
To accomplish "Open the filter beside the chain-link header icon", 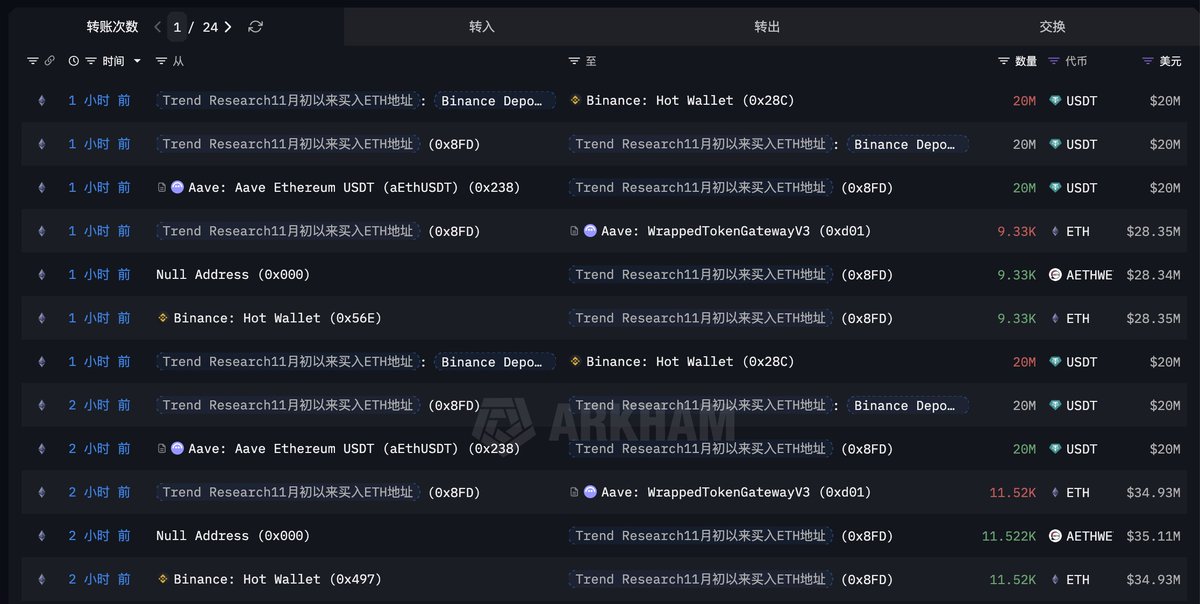I will [x=32, y=61].
